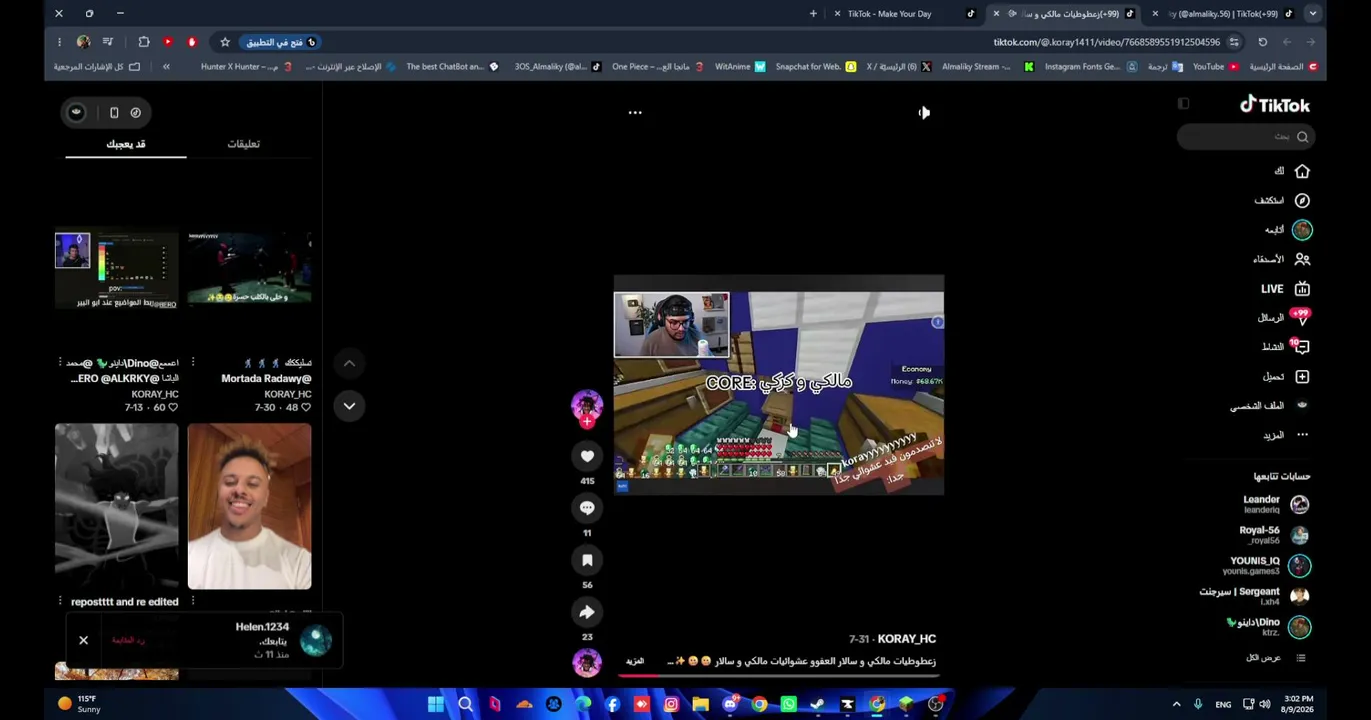This screenshot has height=720, width=1371.
Task: Click the Open in app (فتح في التطبيق) chip
Action: pyautogui.click(x=281, y=42)
